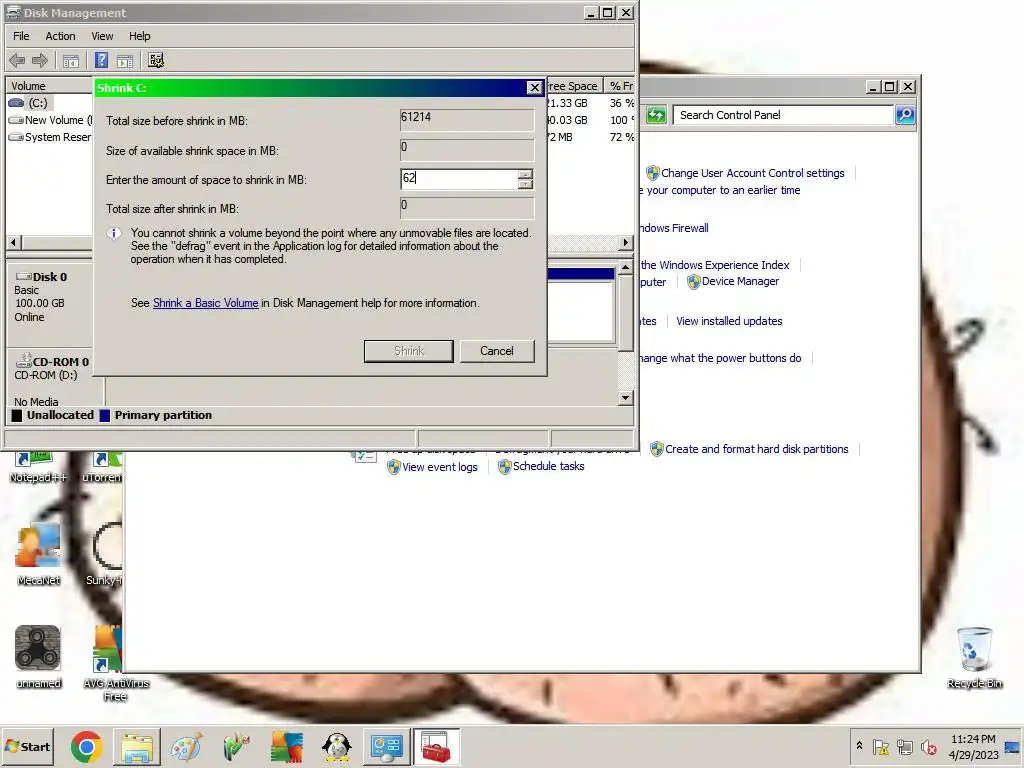This screenshot has width=1024, height=768.
Task: Click the blue Primary partition legend swatch
Action: [104, 415]
